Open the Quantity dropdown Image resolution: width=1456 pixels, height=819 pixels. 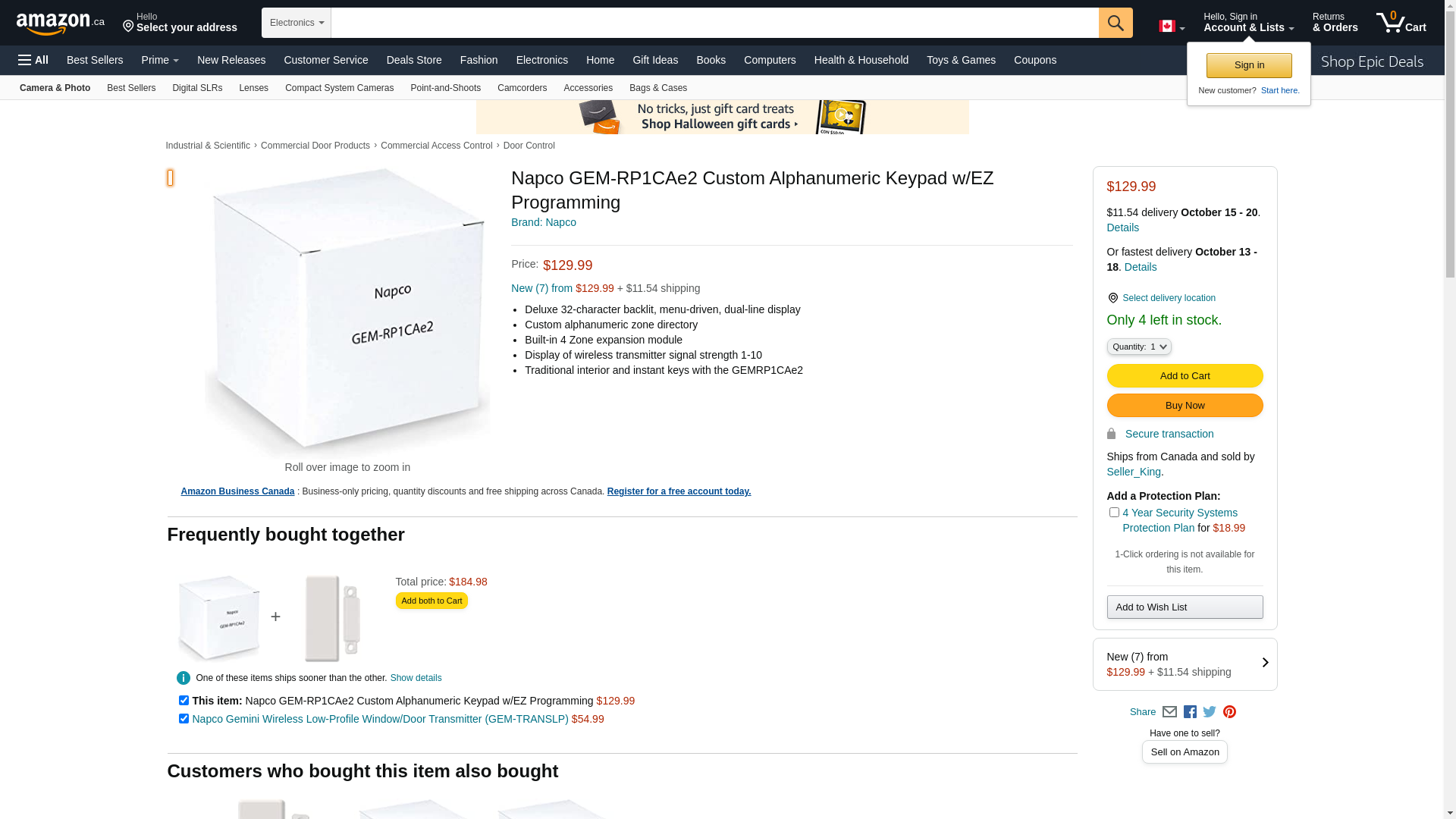pos(1138,347)
